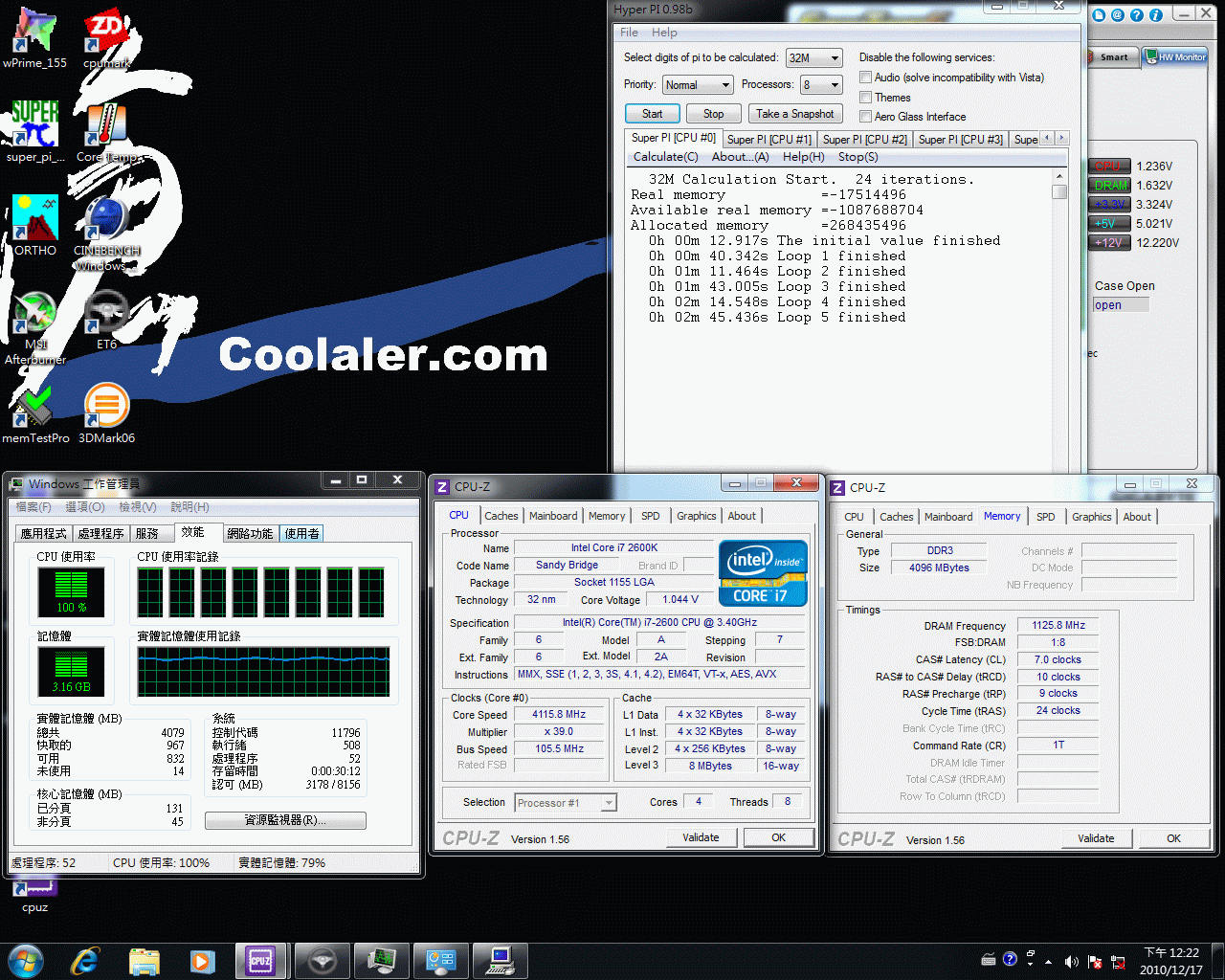
Task: Click the Start button in Hyper PI
Action: point(652,114)
